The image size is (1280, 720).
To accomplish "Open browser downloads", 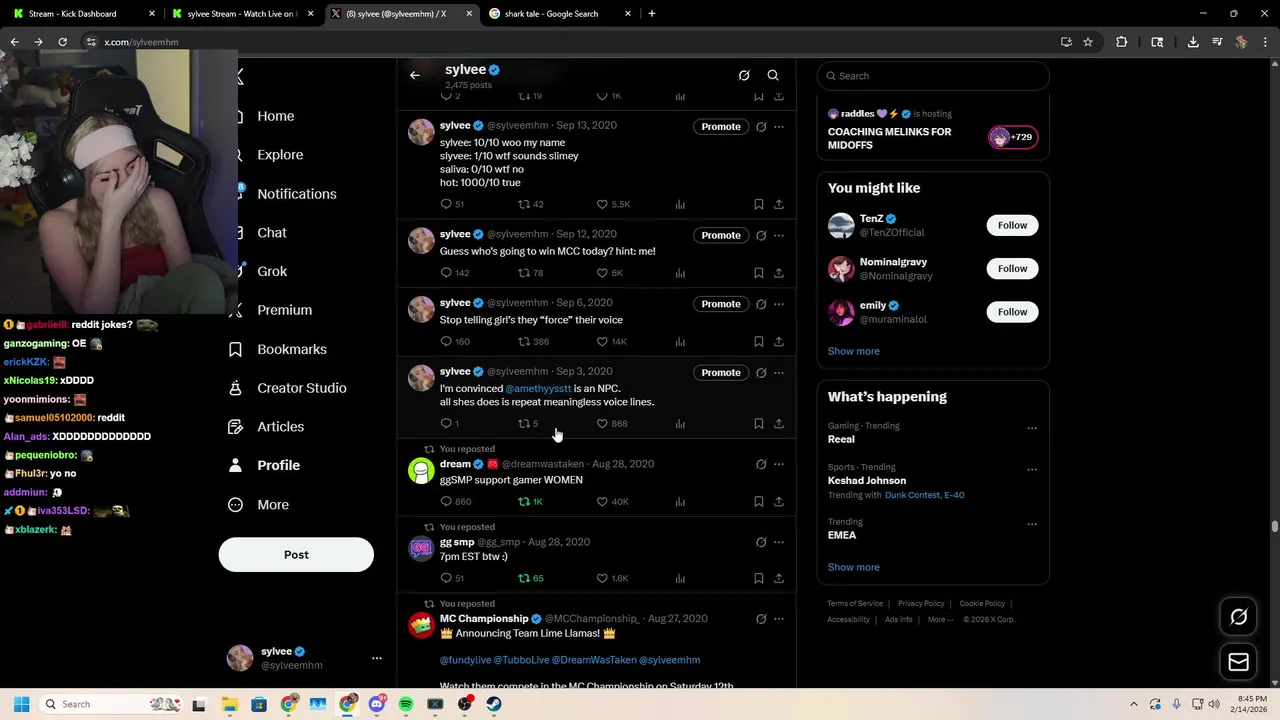I will [x=1193, y=42].
